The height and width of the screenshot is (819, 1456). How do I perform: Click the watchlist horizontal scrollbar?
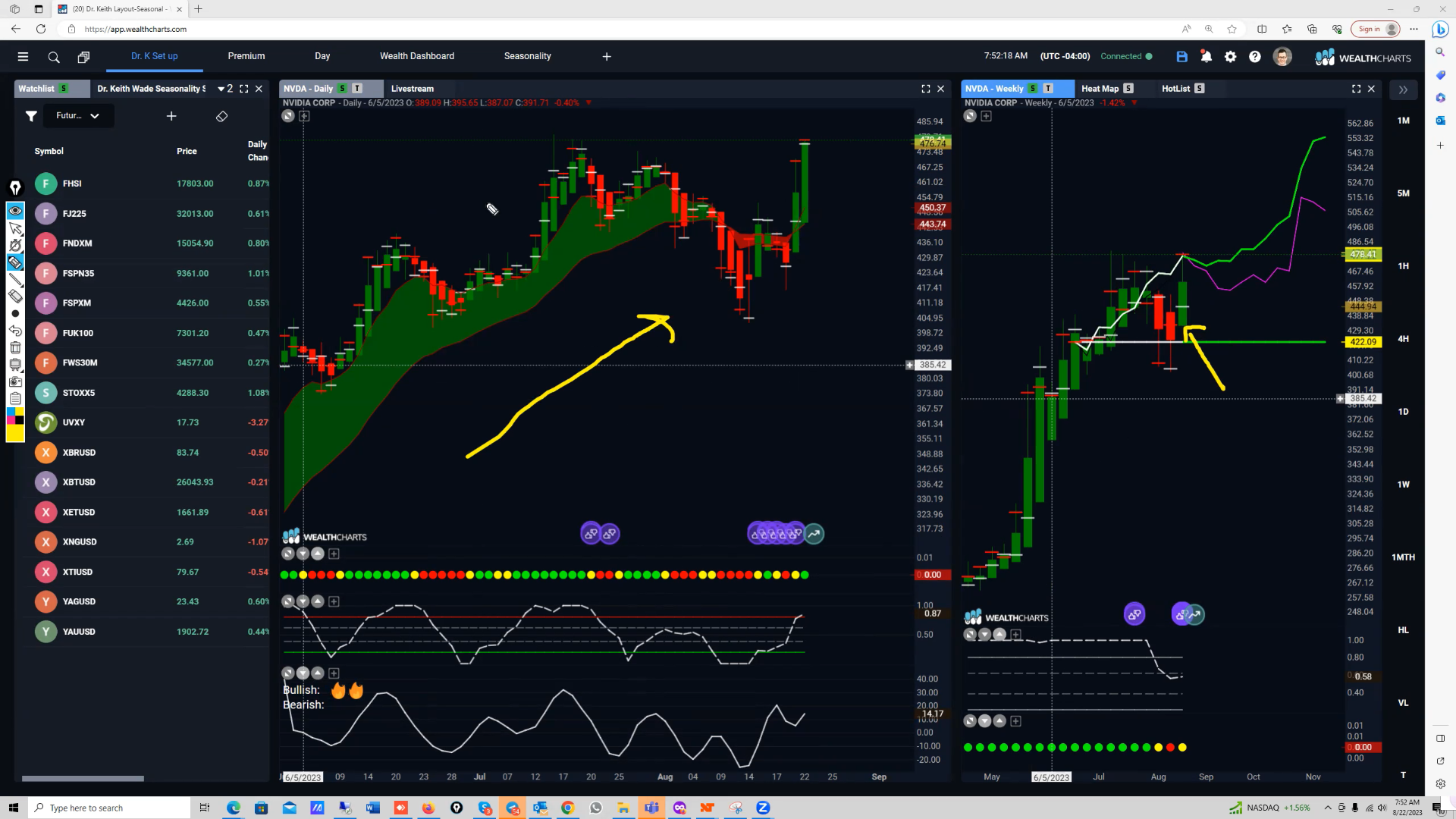pyautogui.click(x=83, y=778)
